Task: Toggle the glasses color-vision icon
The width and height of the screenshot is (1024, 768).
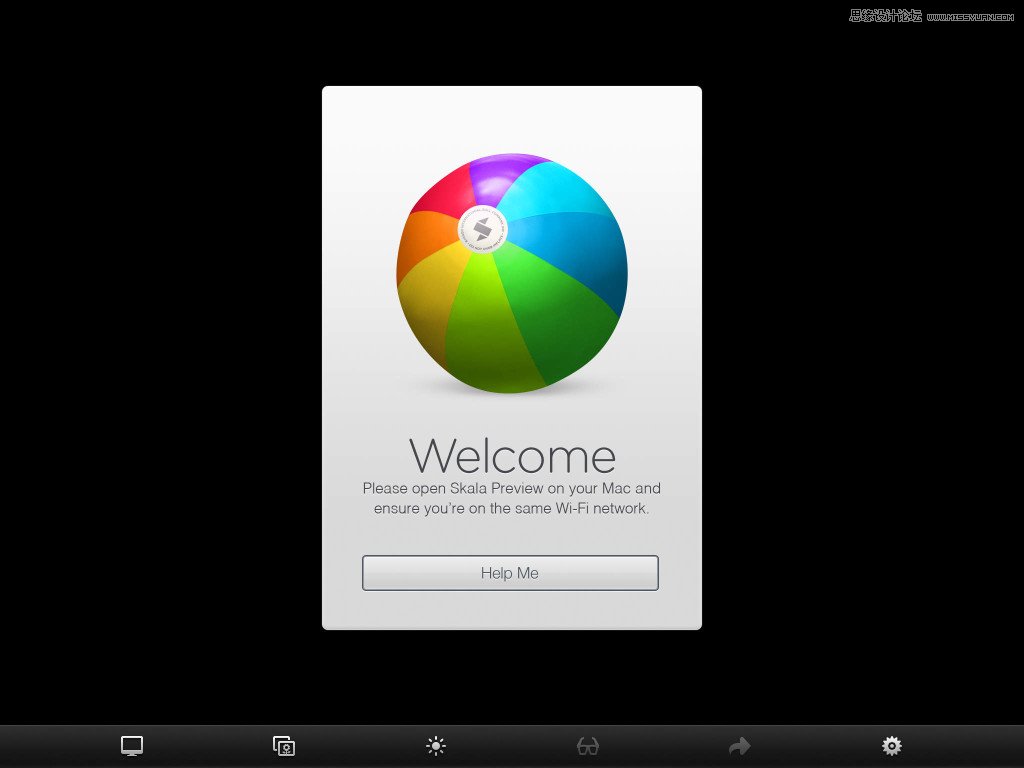Action: click(588, 746)
